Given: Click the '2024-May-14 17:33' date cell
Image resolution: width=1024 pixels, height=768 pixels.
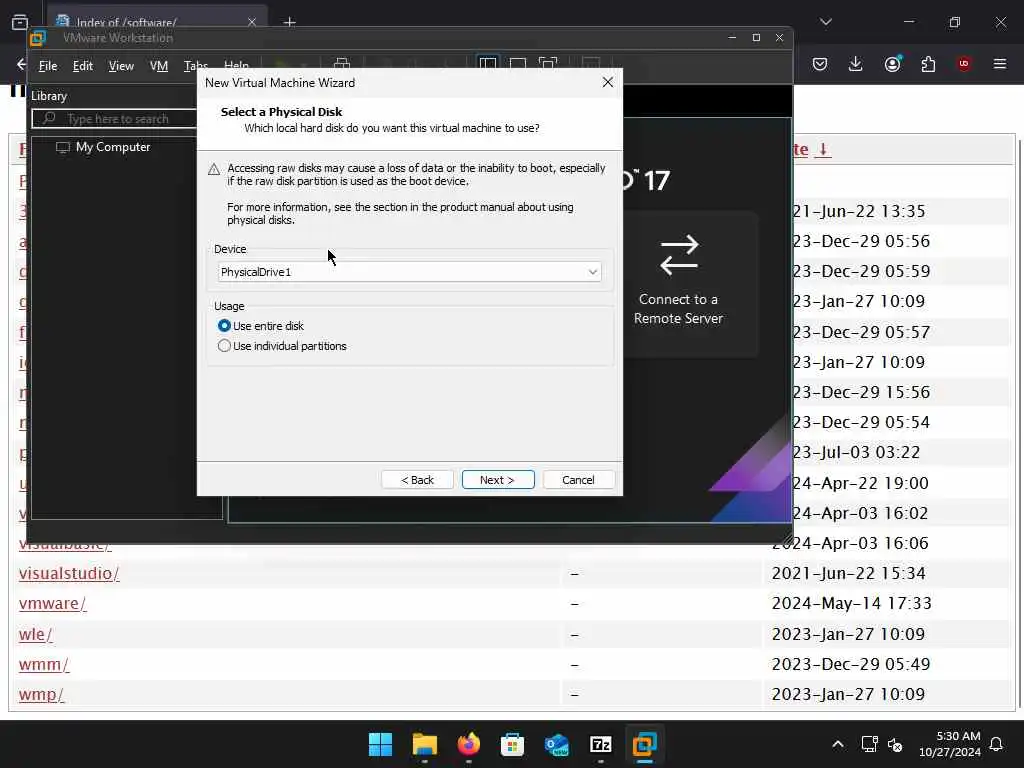Looking at the screenshot, I should tap(852, 603).
